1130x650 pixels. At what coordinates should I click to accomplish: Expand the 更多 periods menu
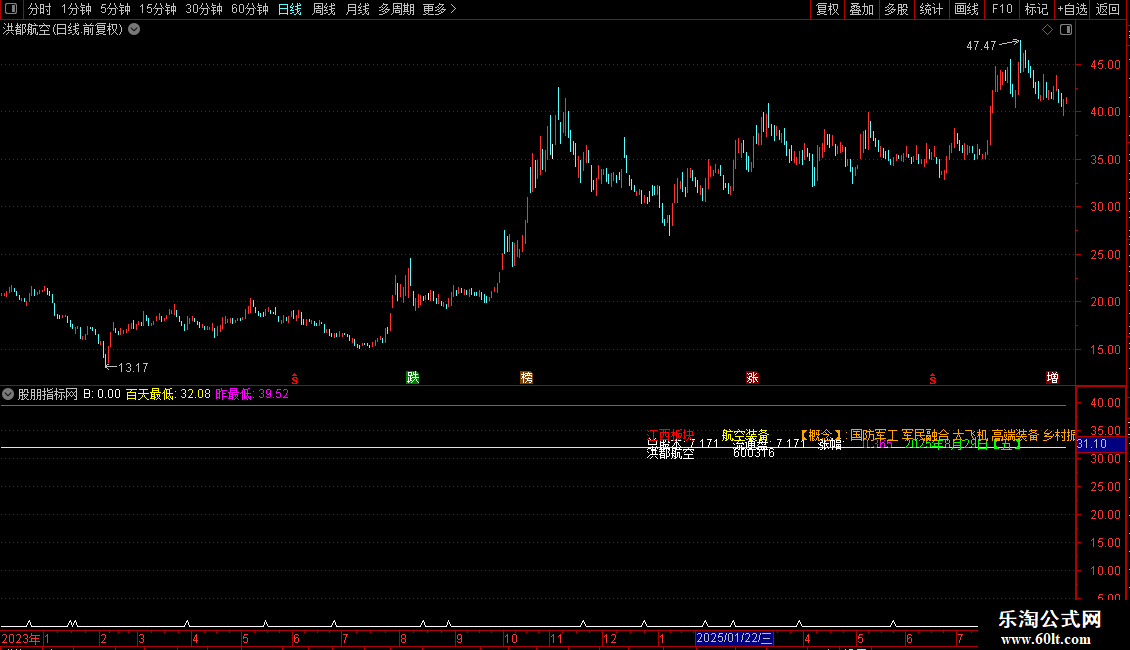(440, 9)
